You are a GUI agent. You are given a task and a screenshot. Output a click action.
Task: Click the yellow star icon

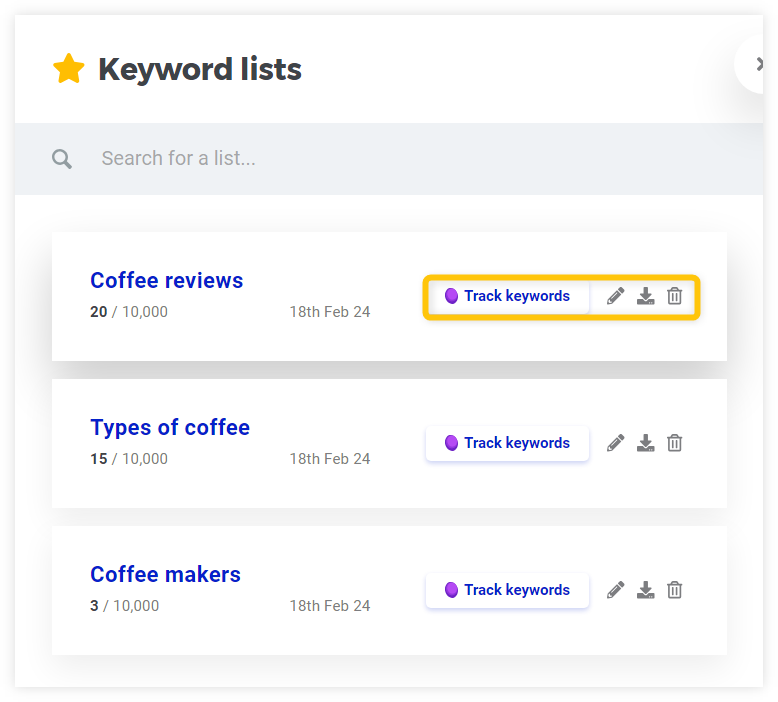(x=69, y=70)
